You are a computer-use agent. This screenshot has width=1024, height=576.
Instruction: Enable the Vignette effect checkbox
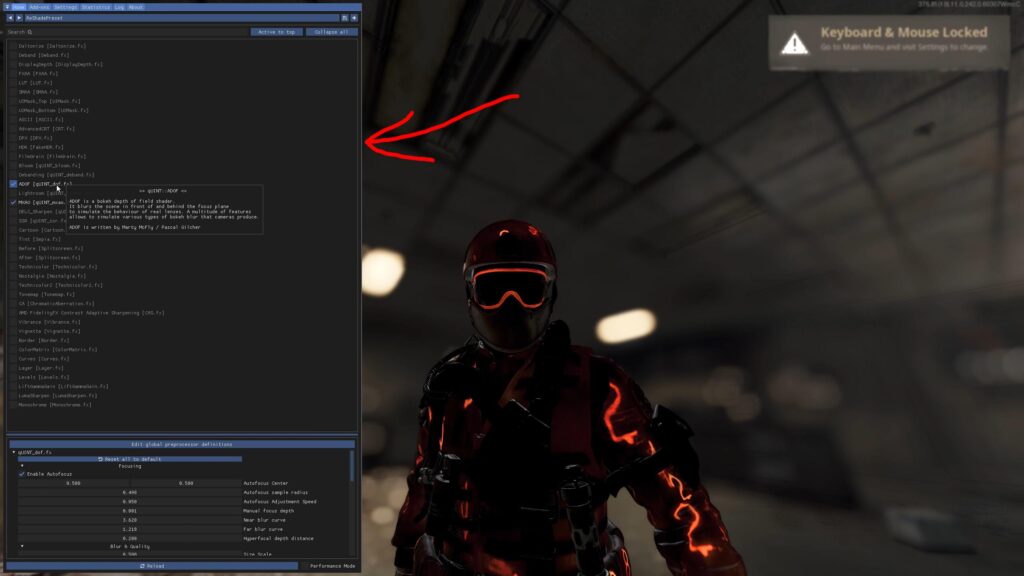[13, 331]
